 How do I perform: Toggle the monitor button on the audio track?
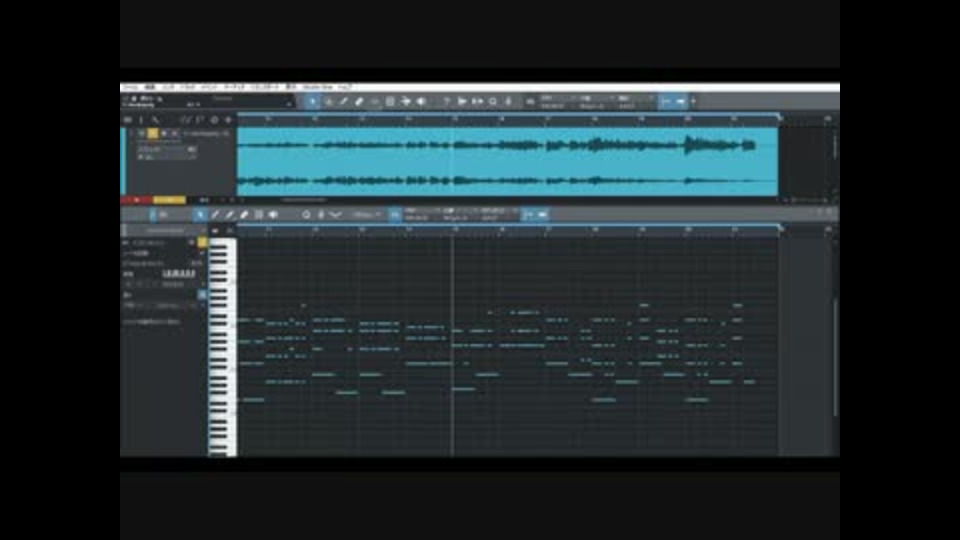click(174, 133)
